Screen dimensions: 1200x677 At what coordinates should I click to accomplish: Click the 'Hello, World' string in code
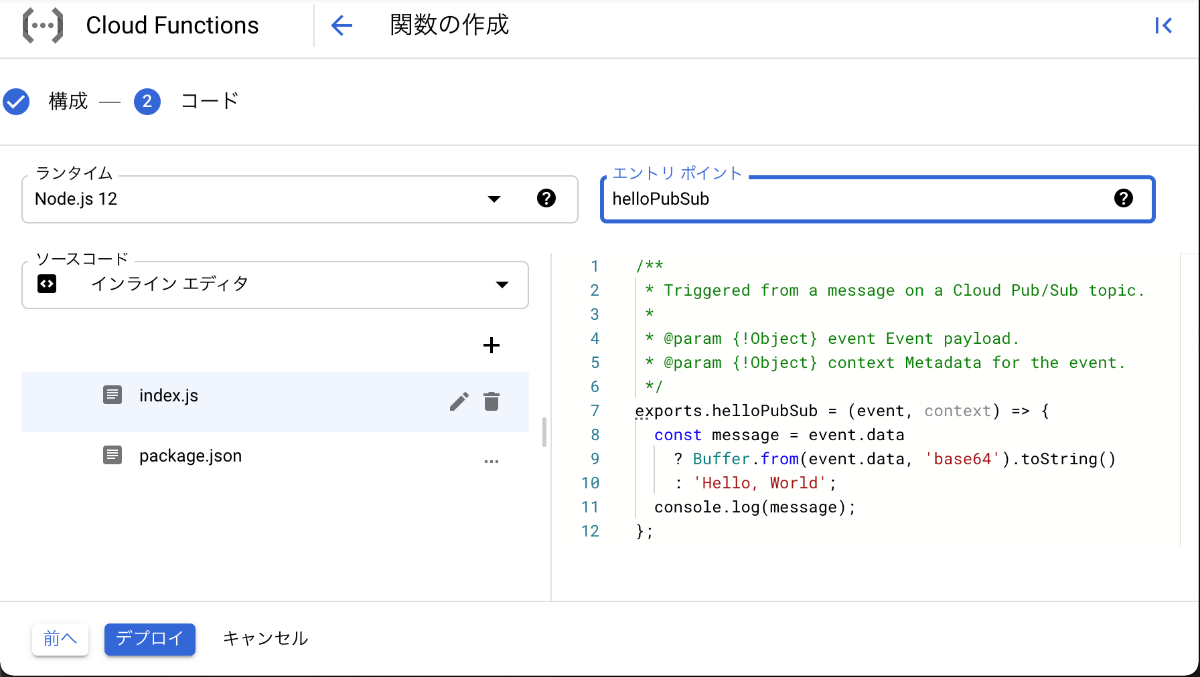[760, 483]
